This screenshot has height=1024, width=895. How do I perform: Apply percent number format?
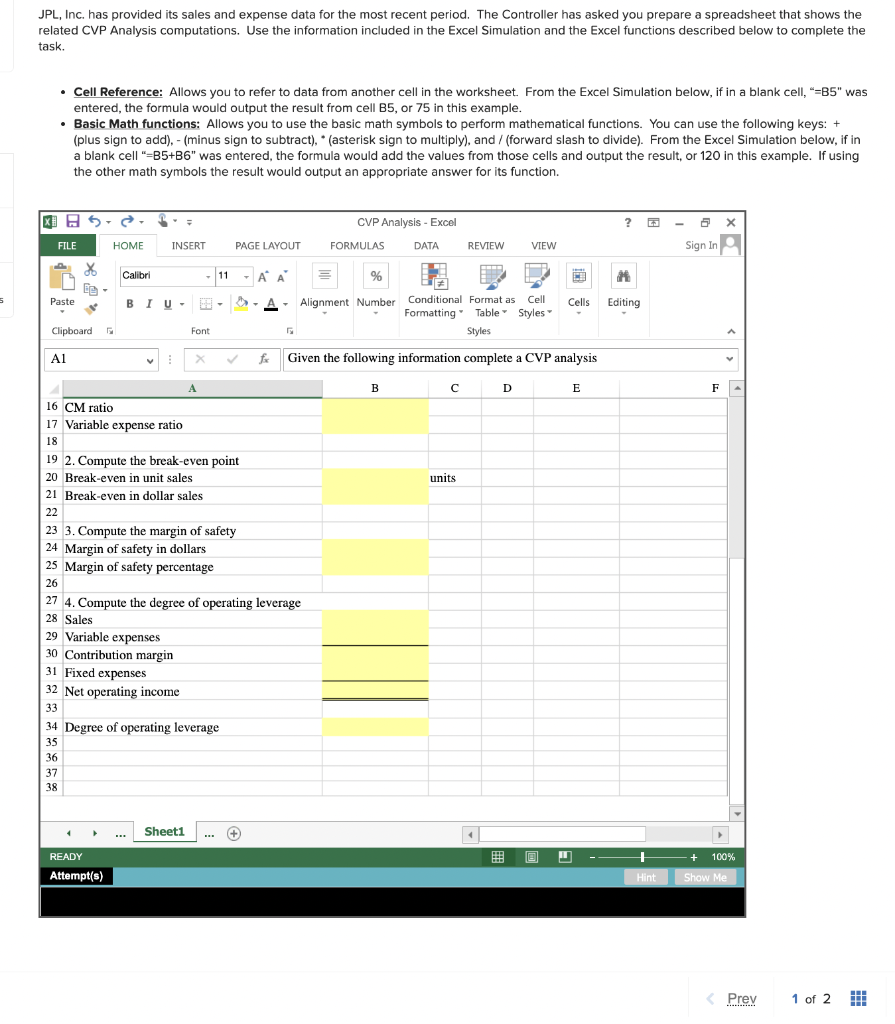coord(376,274)
